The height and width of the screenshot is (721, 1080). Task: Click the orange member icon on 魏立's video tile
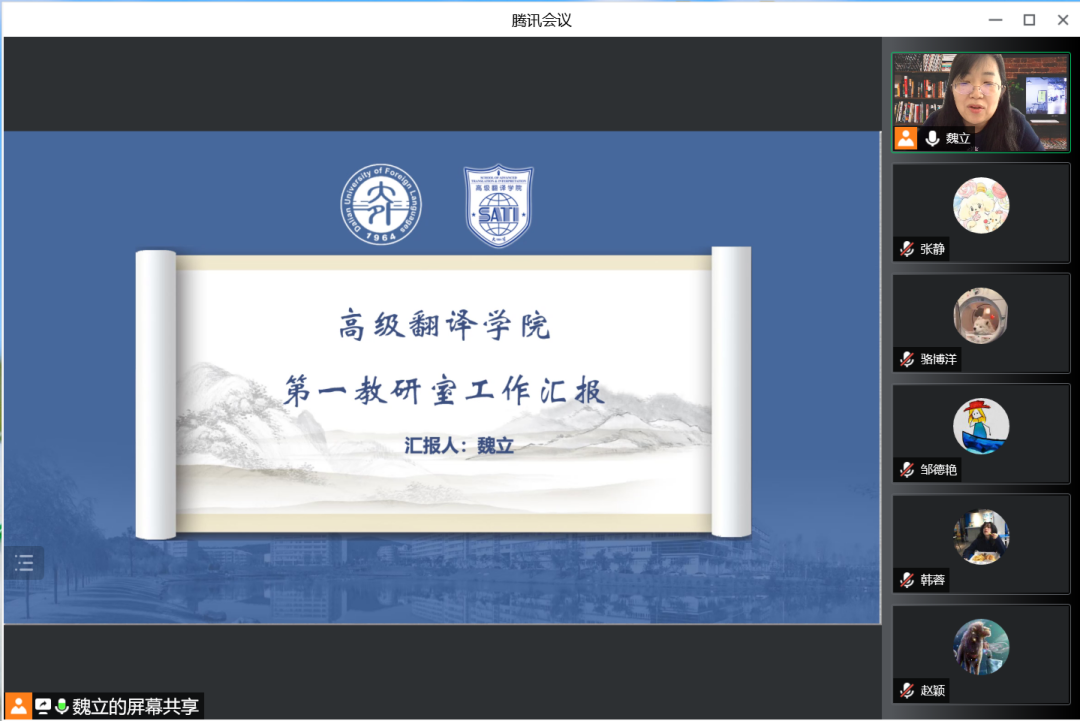[906, 138]
